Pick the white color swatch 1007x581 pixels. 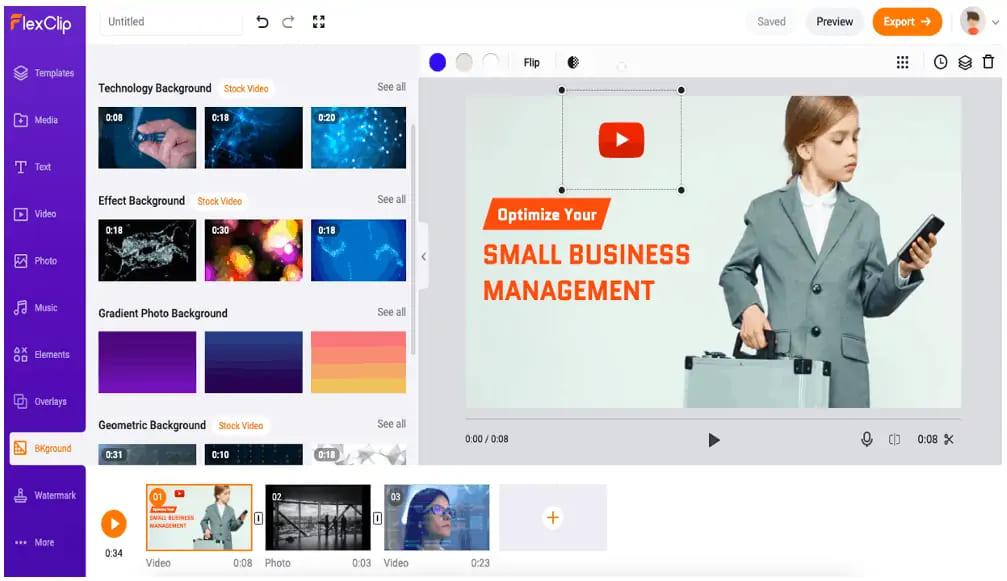491,62
